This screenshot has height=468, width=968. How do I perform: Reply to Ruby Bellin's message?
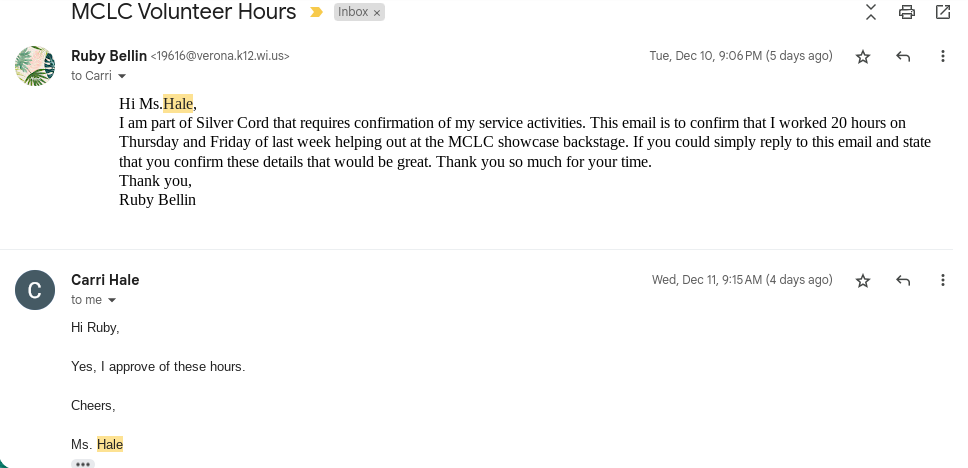[903, 57]
